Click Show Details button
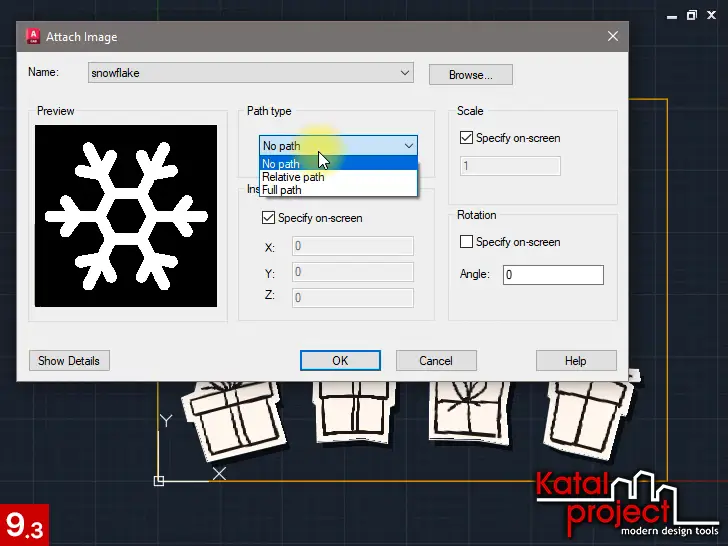The width and height of the screenshot is (728, 546). tap(69, 361)
